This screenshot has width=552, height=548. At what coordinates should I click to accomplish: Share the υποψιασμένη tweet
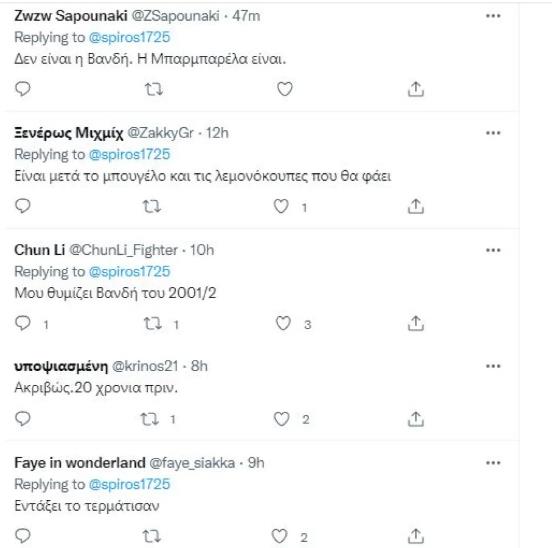click(x=416, y=419)
